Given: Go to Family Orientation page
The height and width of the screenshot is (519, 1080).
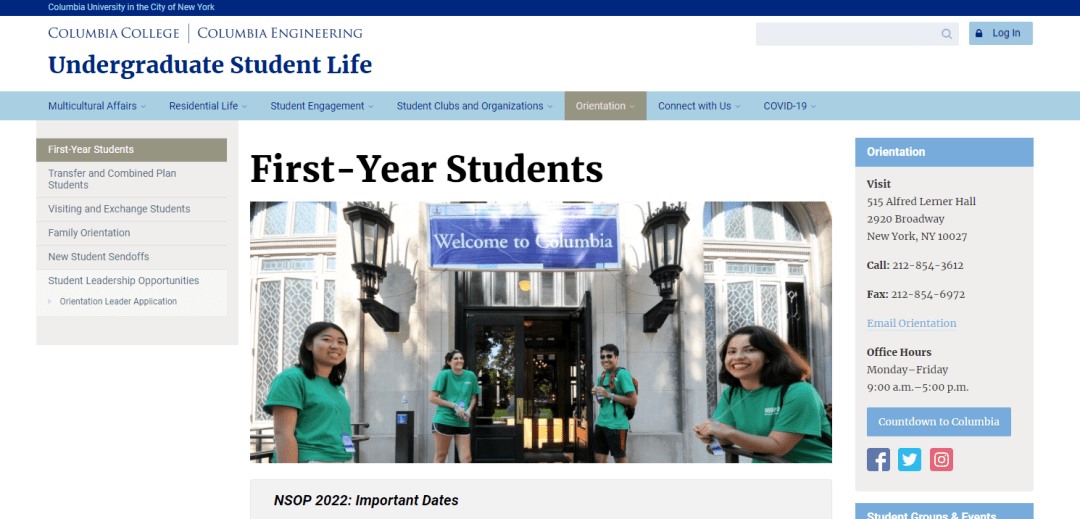Looking at the screenshot, I should [x=132, y=233].
